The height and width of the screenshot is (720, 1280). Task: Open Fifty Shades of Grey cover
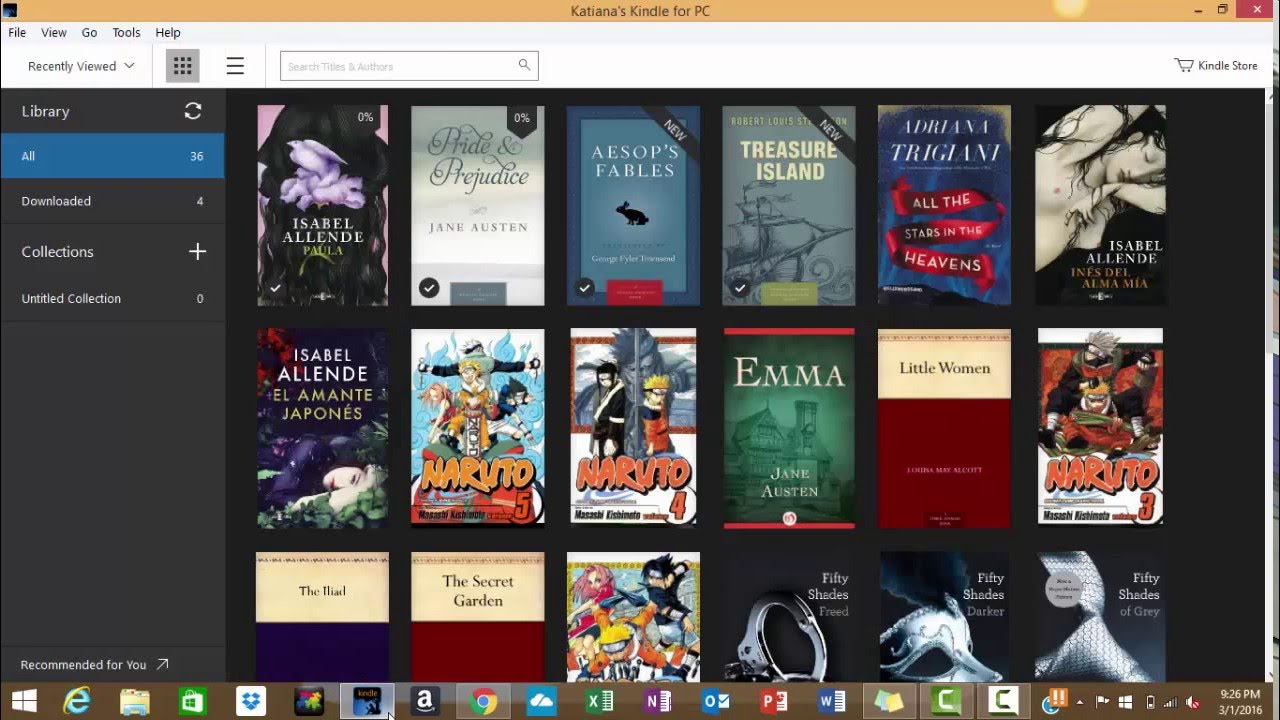[x=1100, y=617]
